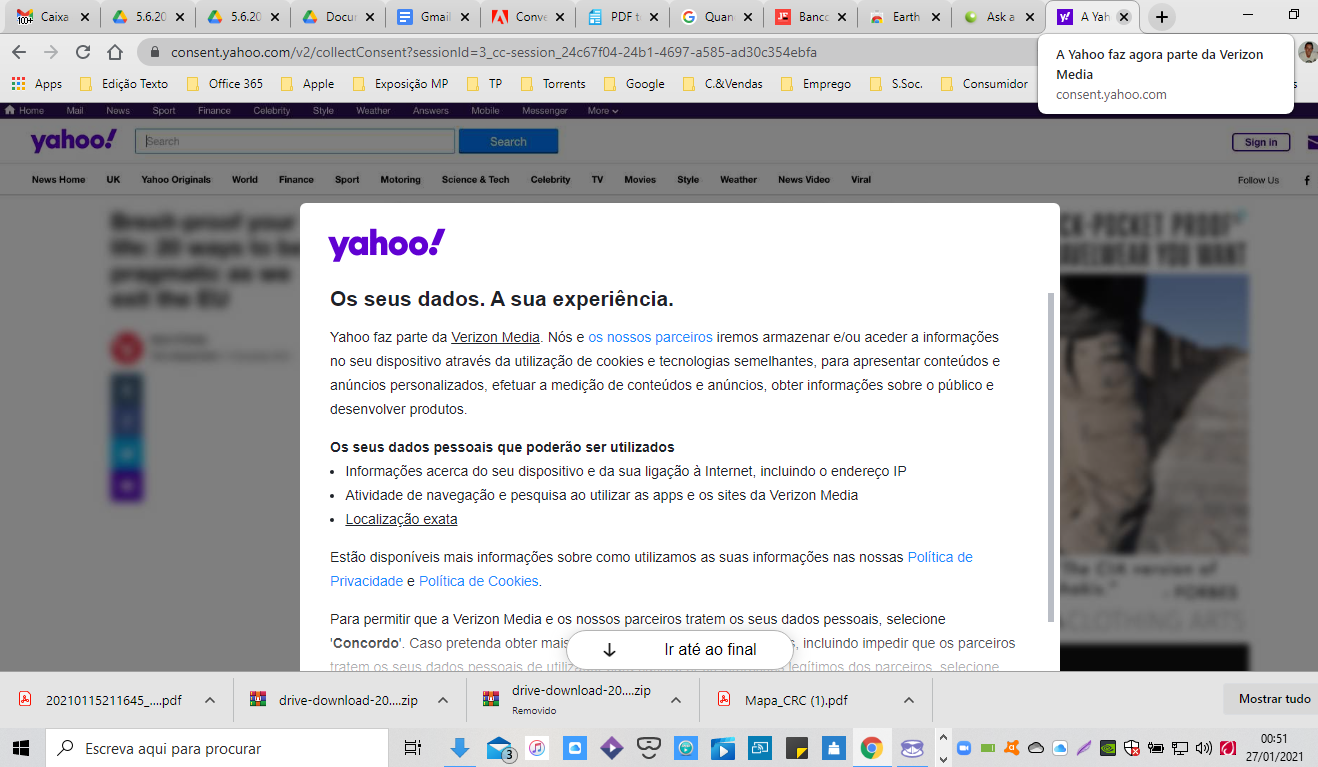Switch to the Gmail docs tab
Image resolution: width=1318 pixels, height=767 pixels.
[x=431, y=17]
